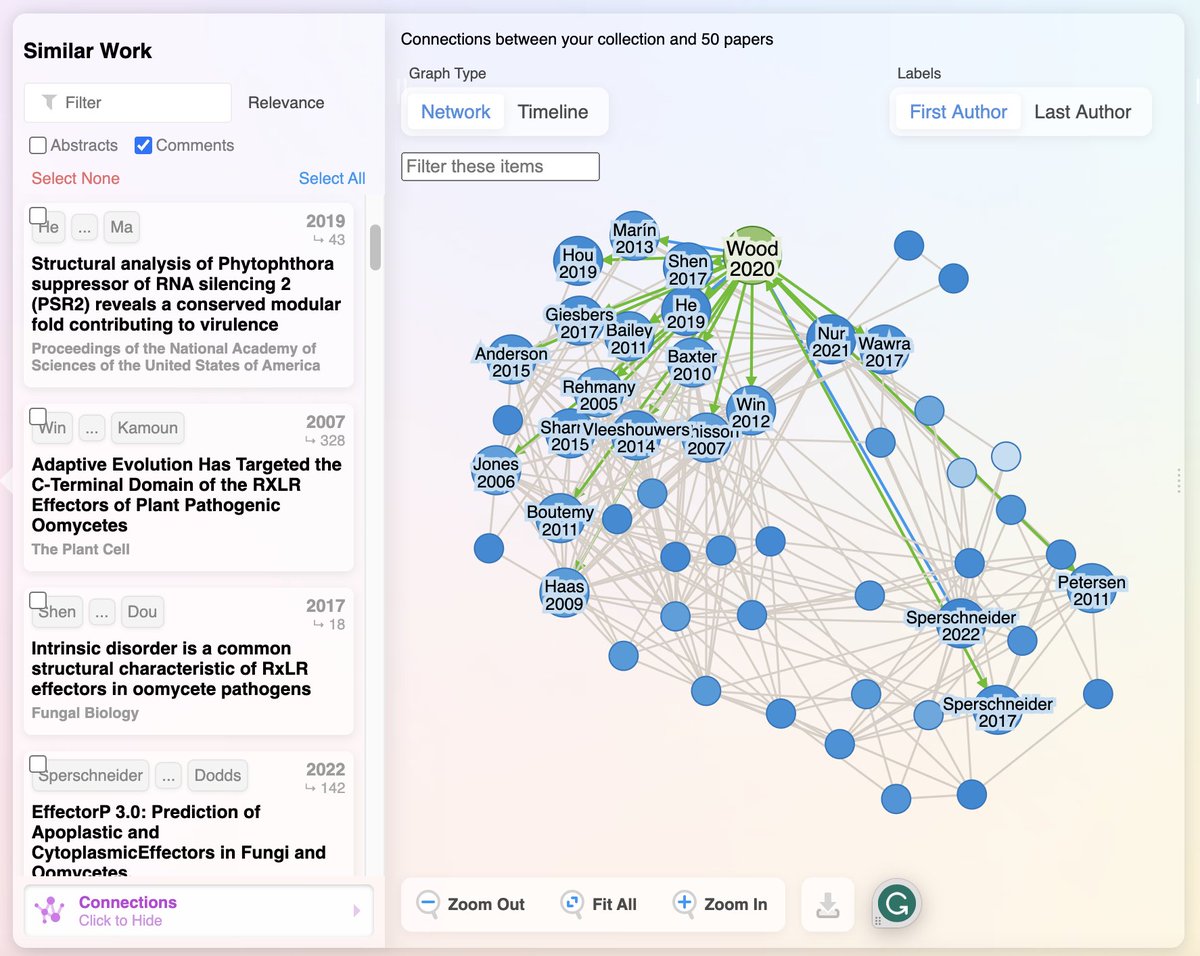
Task: Open the Grammarly extension icon
Action: (896, 904)
